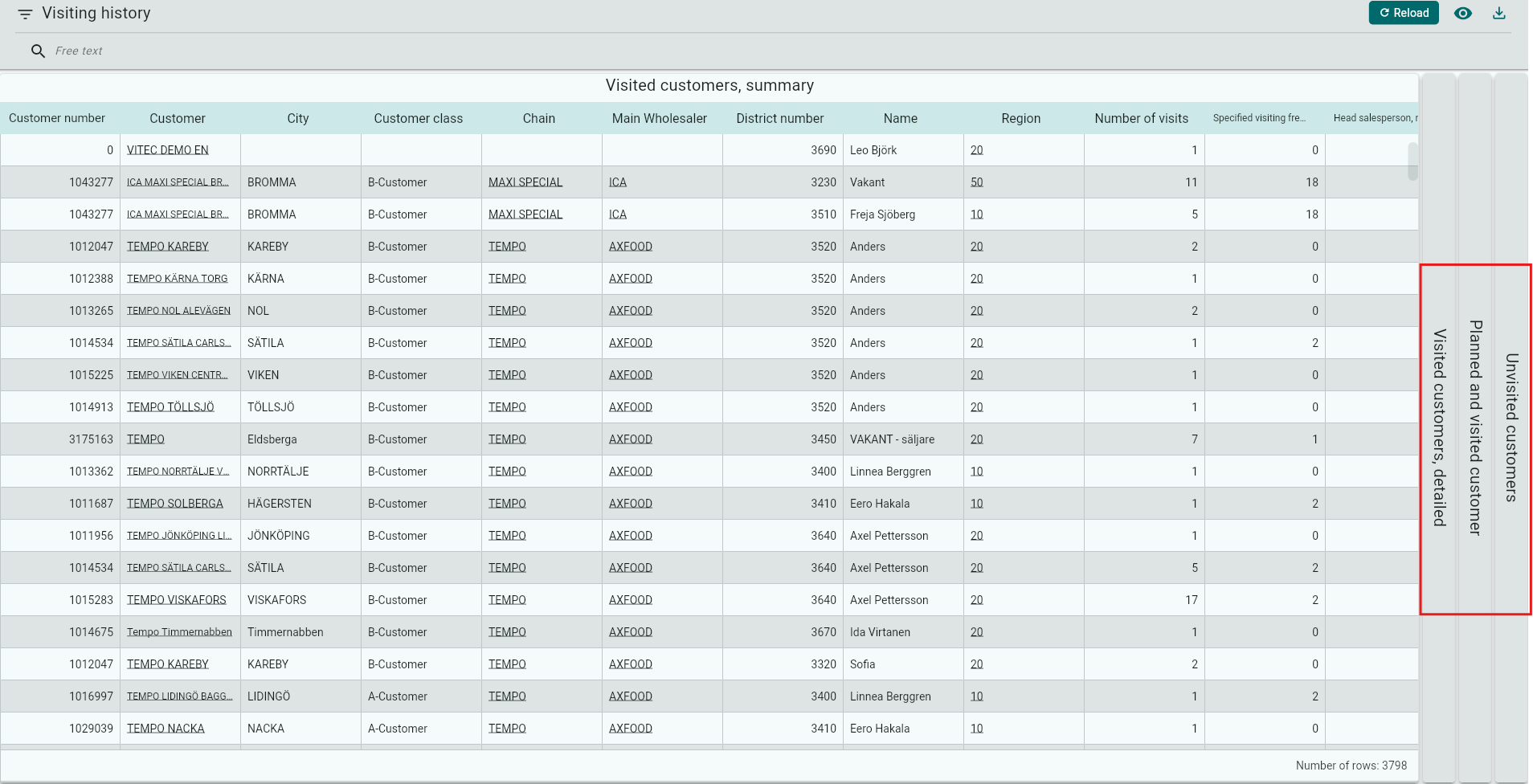This screenshot has height=784, width=1533.
Task: Click the Number of rows: 3798 footer text
Action: tap(1351, 766)
